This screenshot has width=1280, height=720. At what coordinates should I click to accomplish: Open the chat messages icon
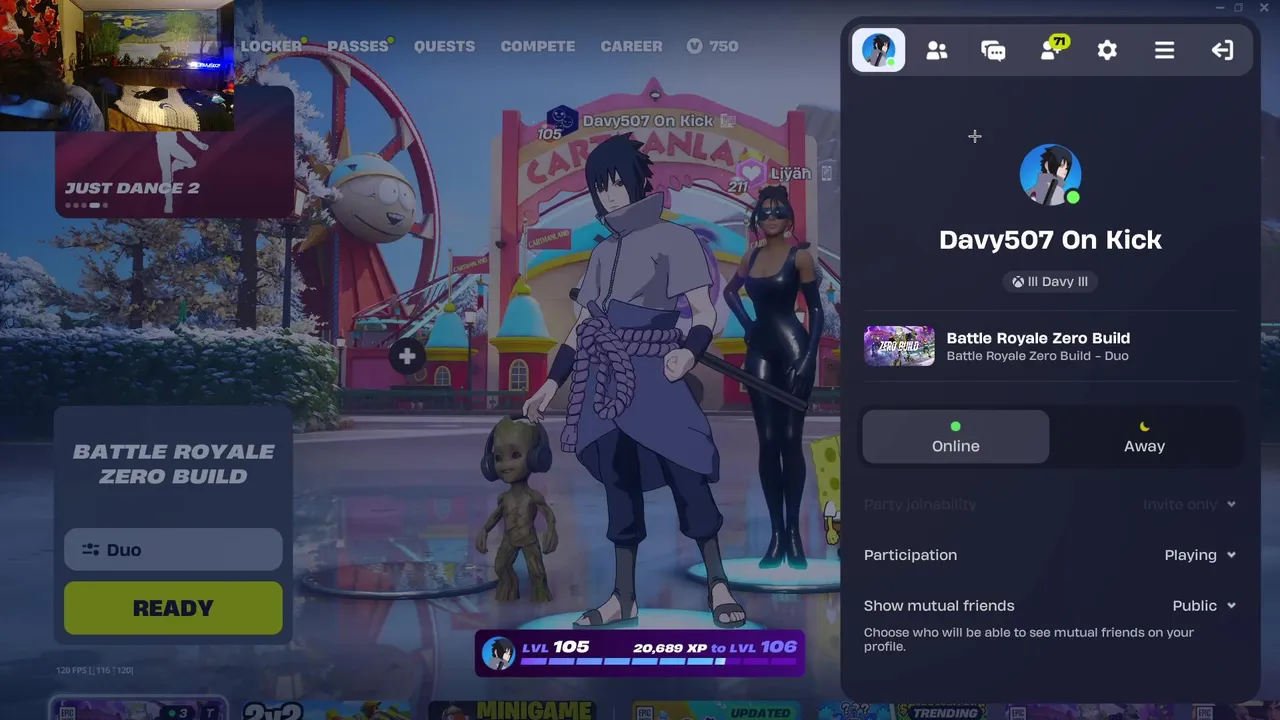tap(993, 50)
